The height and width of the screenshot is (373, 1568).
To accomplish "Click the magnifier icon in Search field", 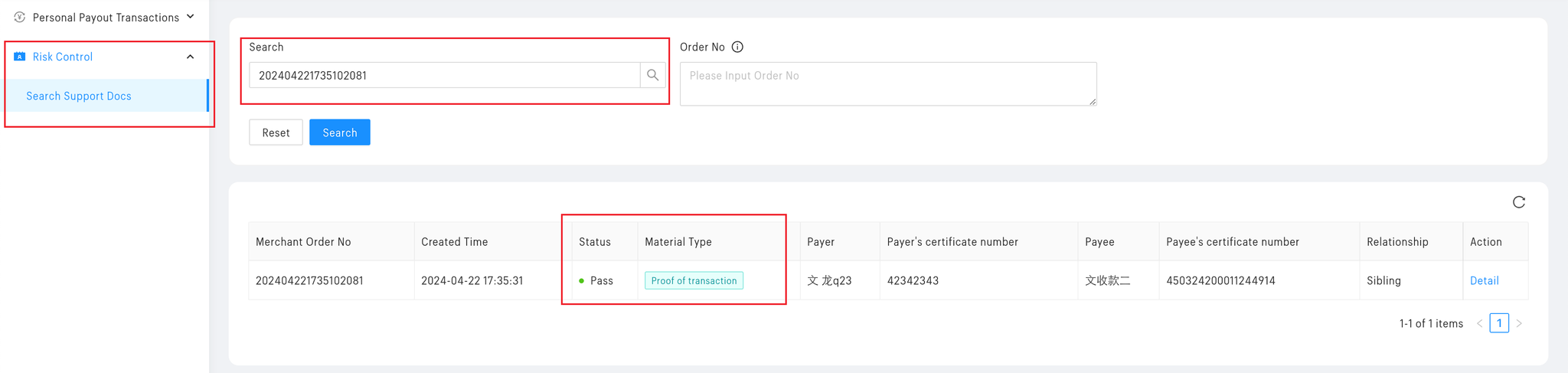I will coord(652,75).
